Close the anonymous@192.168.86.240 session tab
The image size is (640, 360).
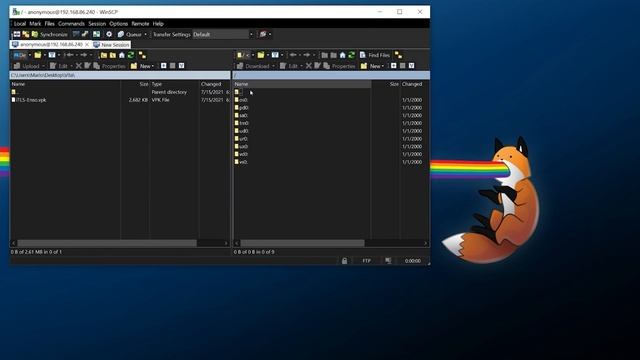pos(87,44)
